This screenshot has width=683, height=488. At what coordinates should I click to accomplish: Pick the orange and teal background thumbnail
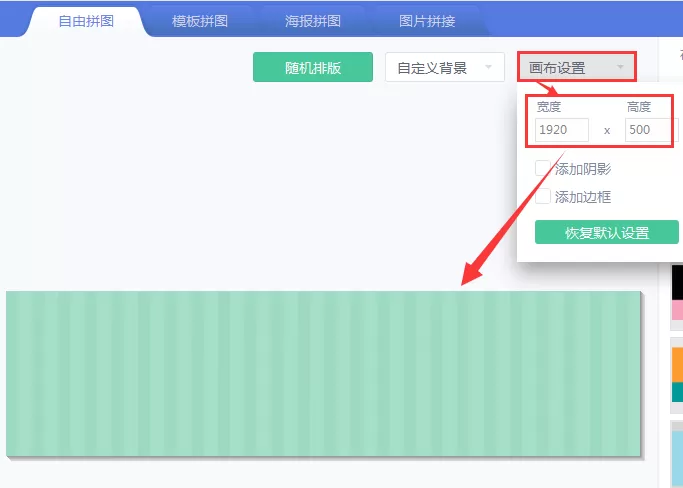tap(677, 375)
